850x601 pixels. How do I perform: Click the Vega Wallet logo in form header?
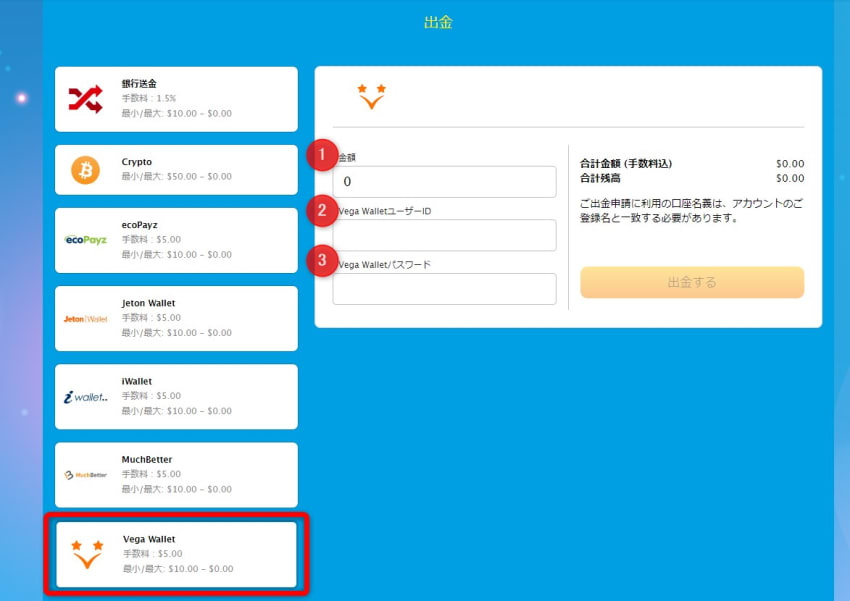pos(371,96)
